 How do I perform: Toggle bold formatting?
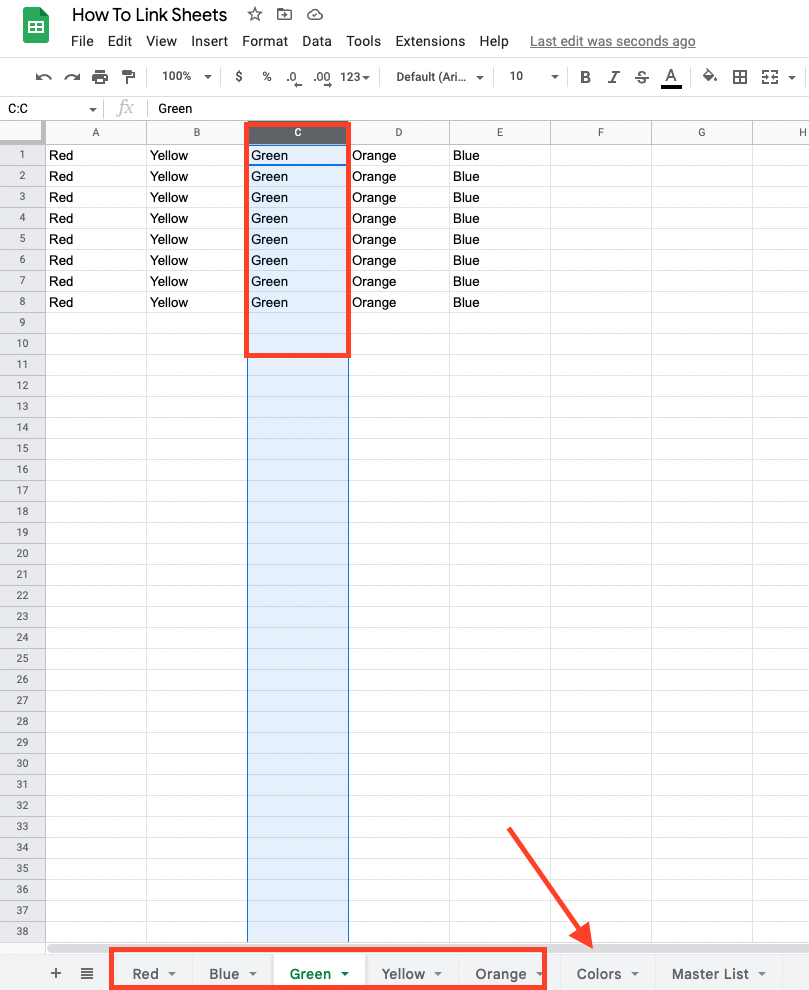(585, 76)
